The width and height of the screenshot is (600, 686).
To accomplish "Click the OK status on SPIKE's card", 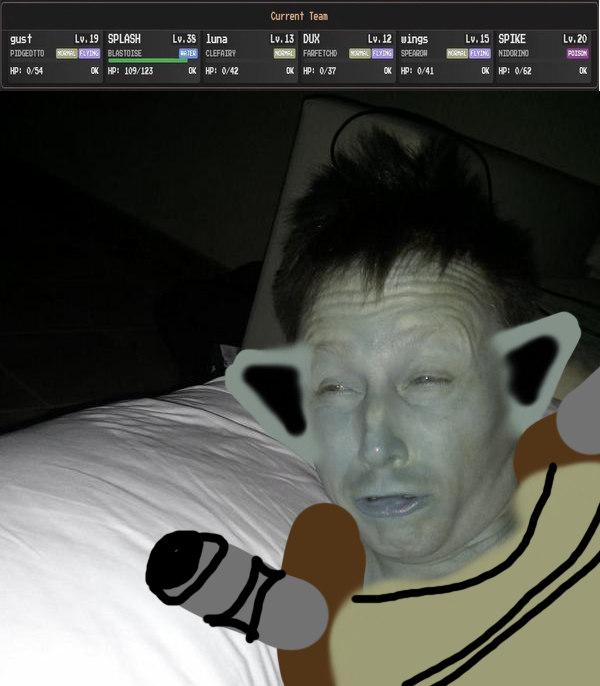I will pyautogui.click(x=583, y=71).
